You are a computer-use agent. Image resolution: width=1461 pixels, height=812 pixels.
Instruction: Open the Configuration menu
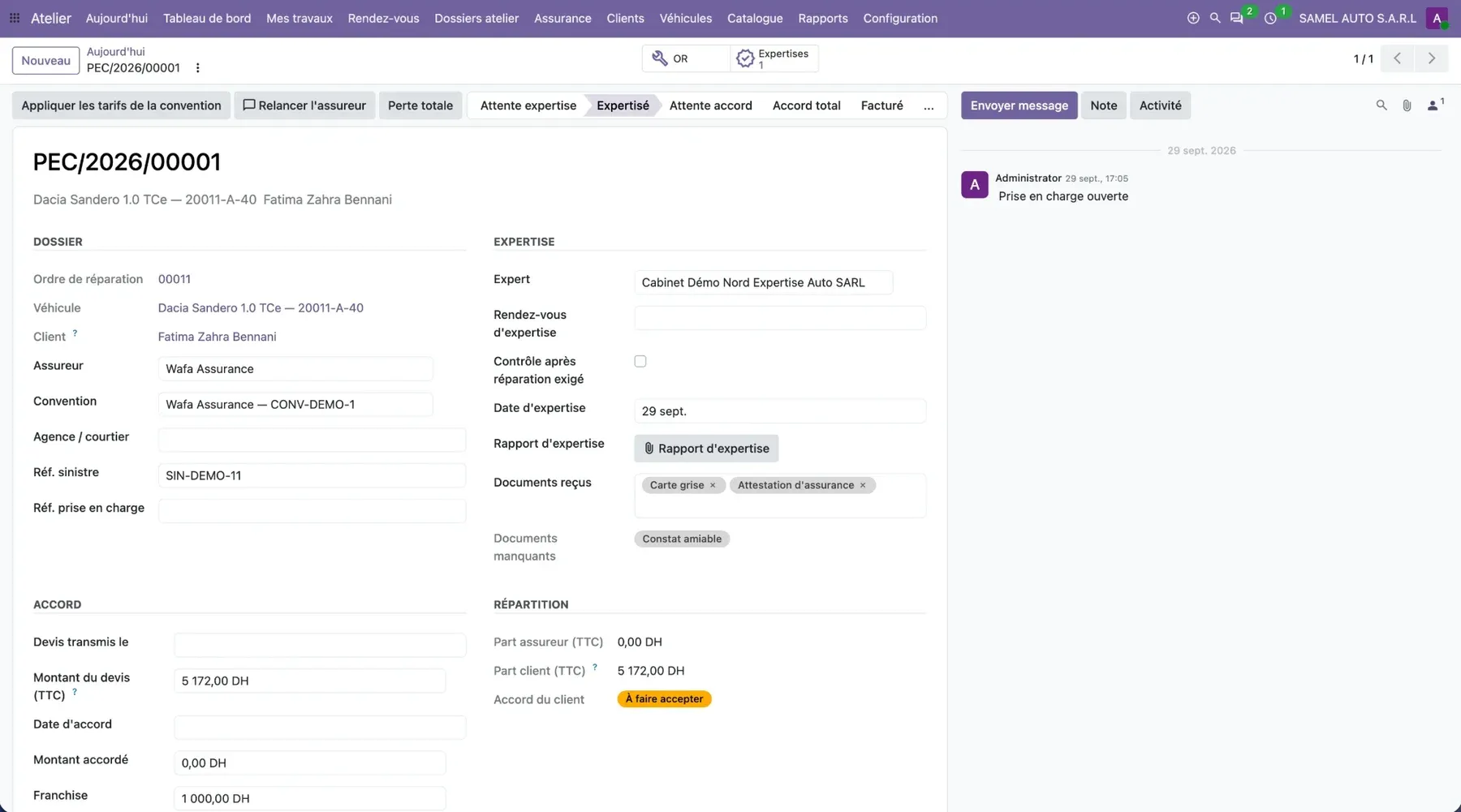tap(900, 18)
